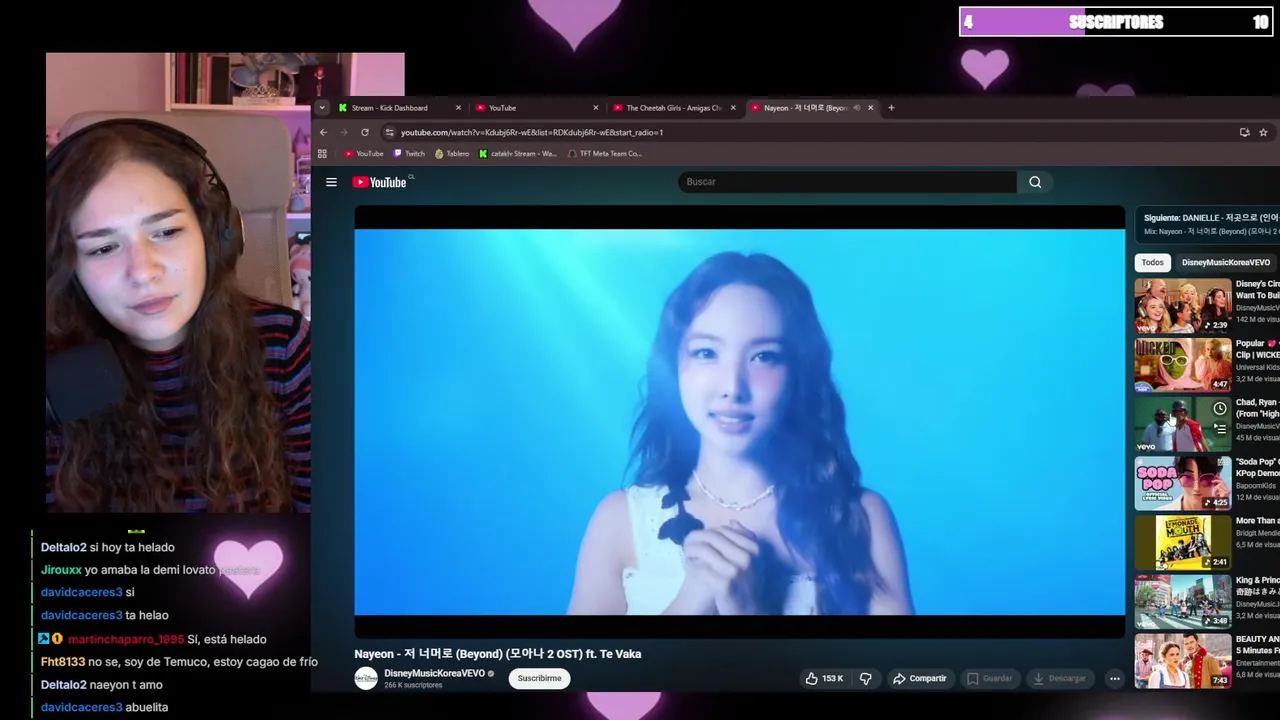Open the Soda Pop KPop Demon thumbnail
Image resolution: width=1280 pixels, height=720 pixels.
1182,483
